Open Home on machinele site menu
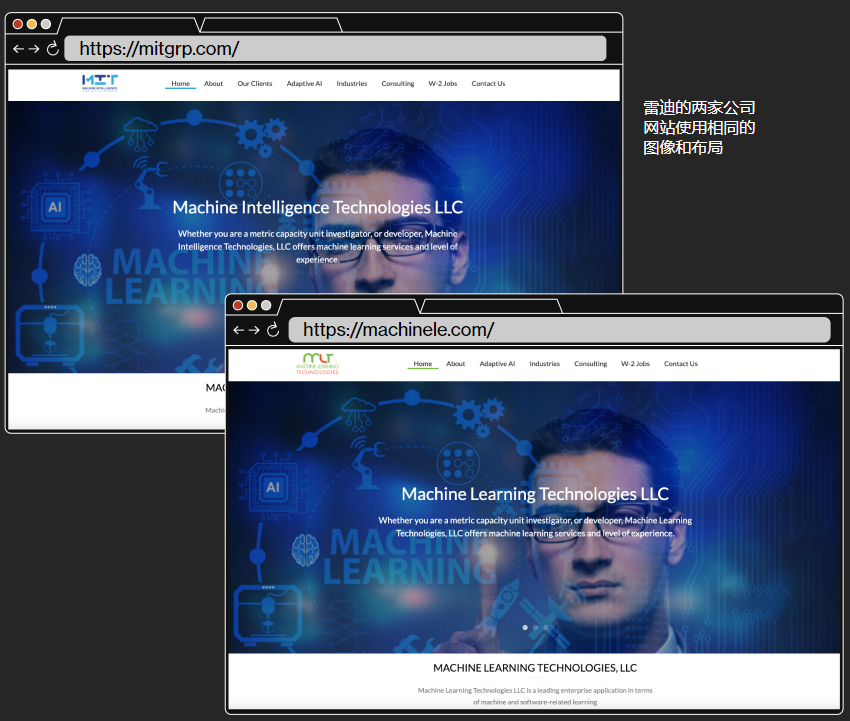850x721 pixels. pos(423,364)
